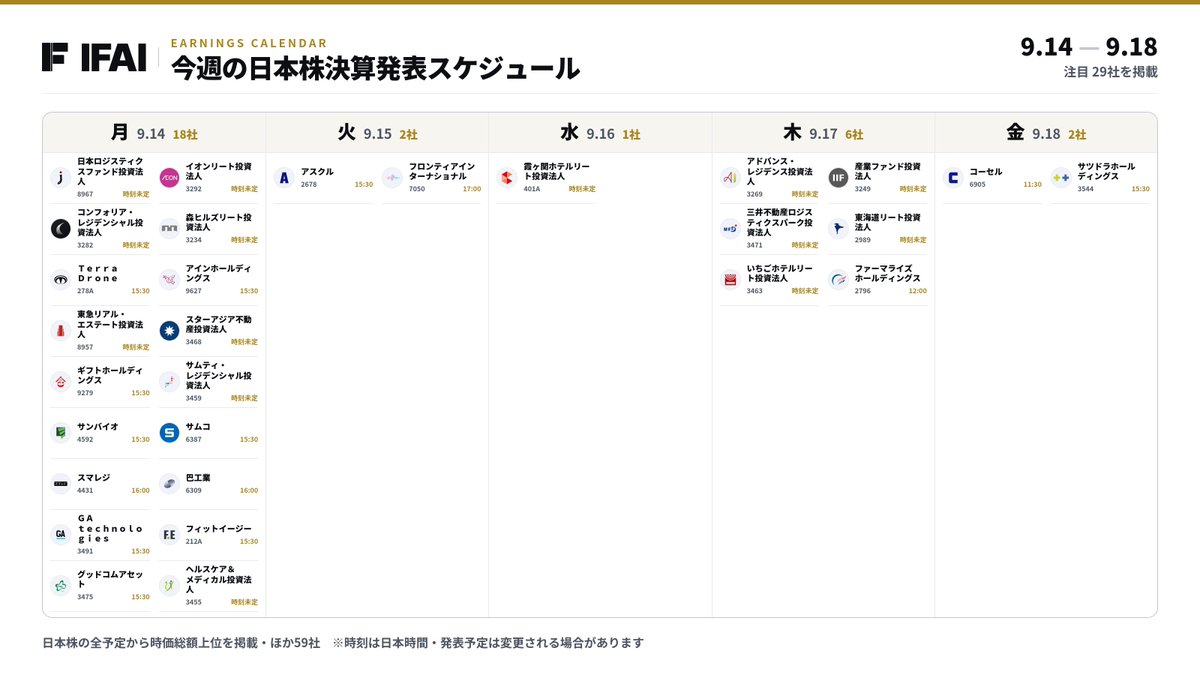
Task: Click the サンバイオ company name
Action: click(x=98, y=427)
